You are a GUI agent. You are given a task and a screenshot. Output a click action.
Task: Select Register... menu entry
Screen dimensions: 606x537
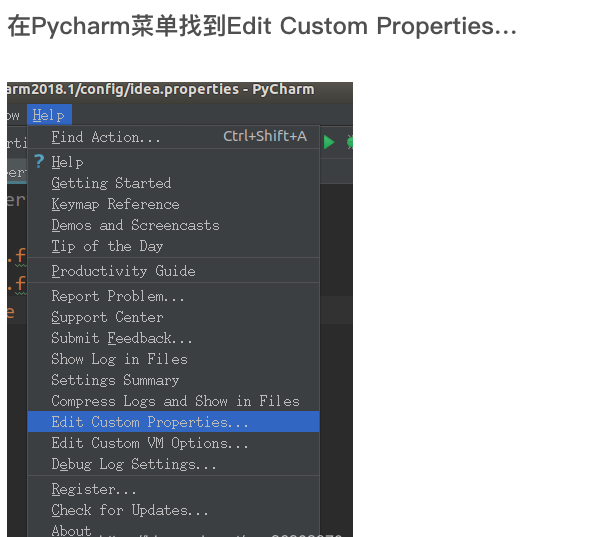click(x=174, y=489)
